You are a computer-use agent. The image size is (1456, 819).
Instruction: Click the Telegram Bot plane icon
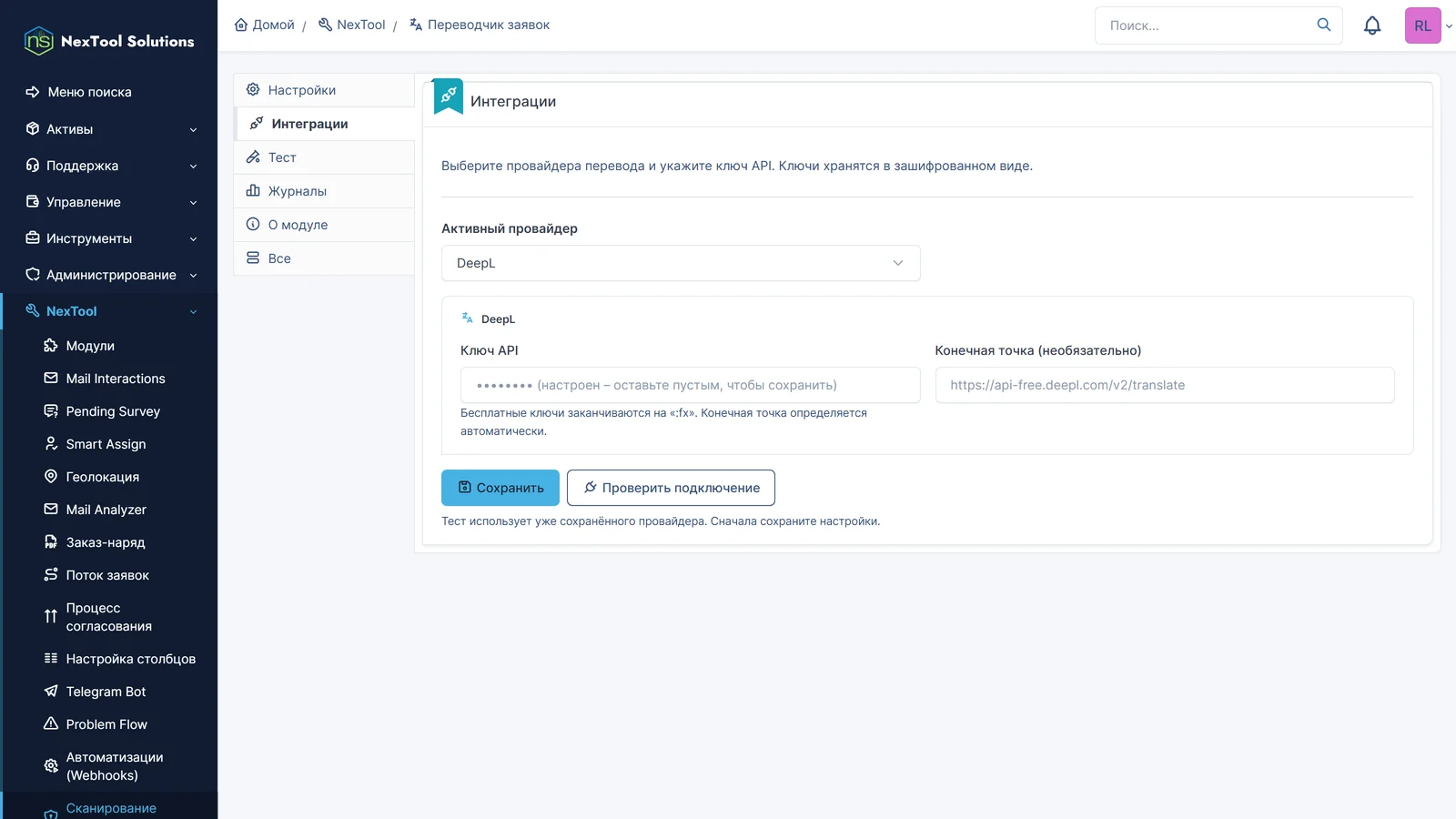[51, 691]
